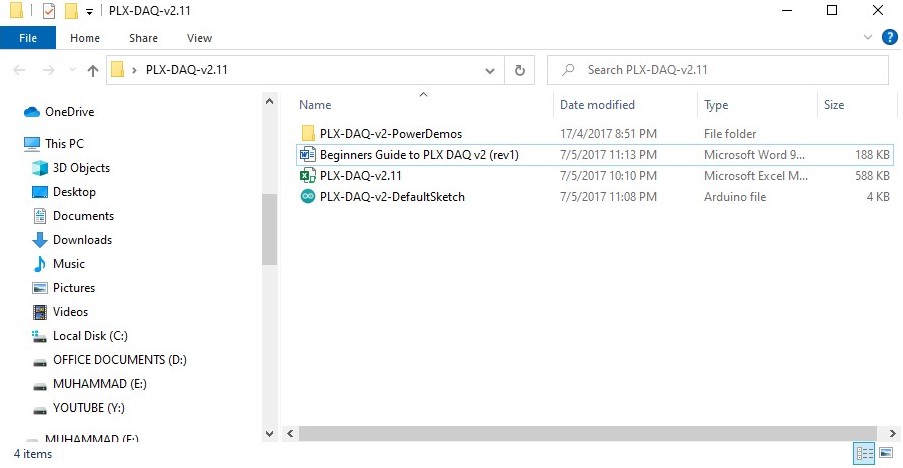Click the horizontal scrollbar in file list
903x468 pixels.
(570, 433)
